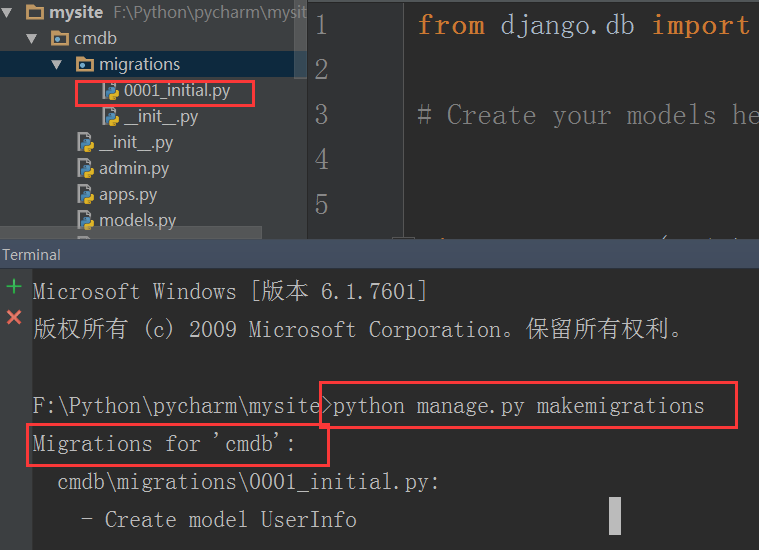Screen dimensions: 759x550
Task: Collapse the migrations folder tree arrow
Action: [59, 65]
